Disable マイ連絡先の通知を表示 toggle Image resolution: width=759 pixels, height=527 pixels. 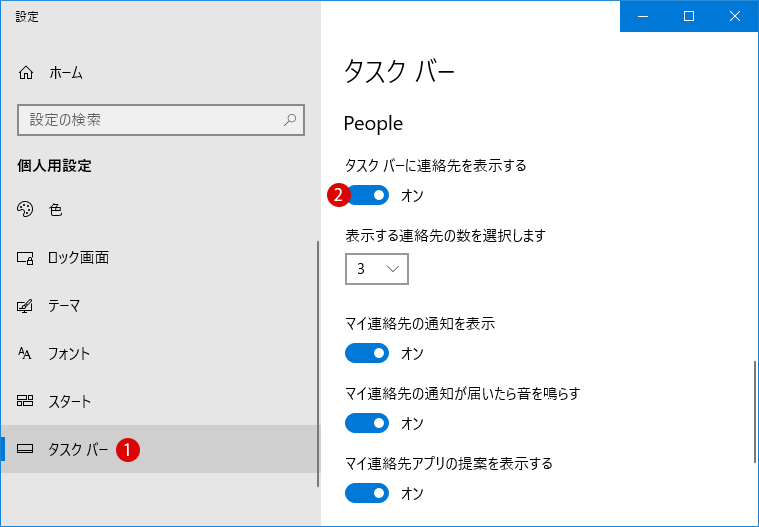(366, 353)
